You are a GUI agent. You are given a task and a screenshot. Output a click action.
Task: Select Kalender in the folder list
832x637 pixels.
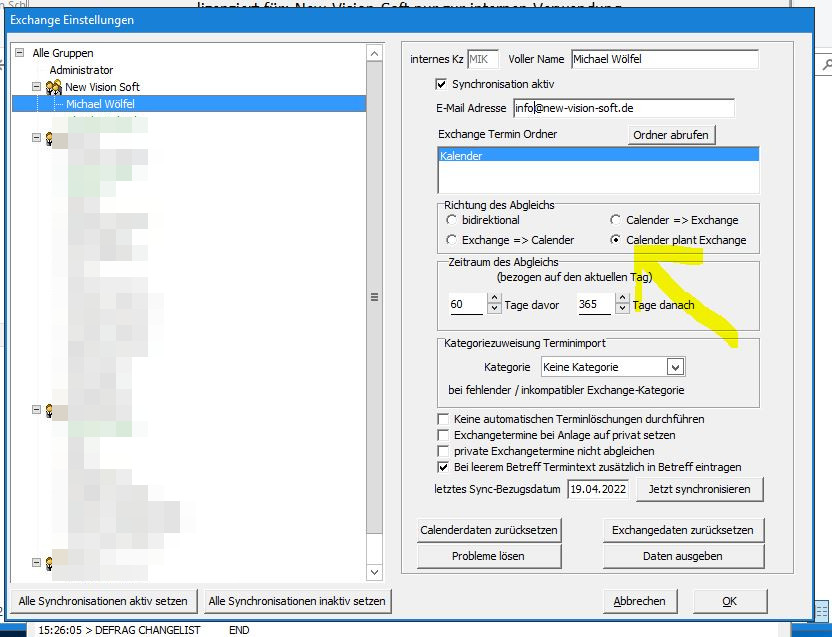tap(462, 157)
